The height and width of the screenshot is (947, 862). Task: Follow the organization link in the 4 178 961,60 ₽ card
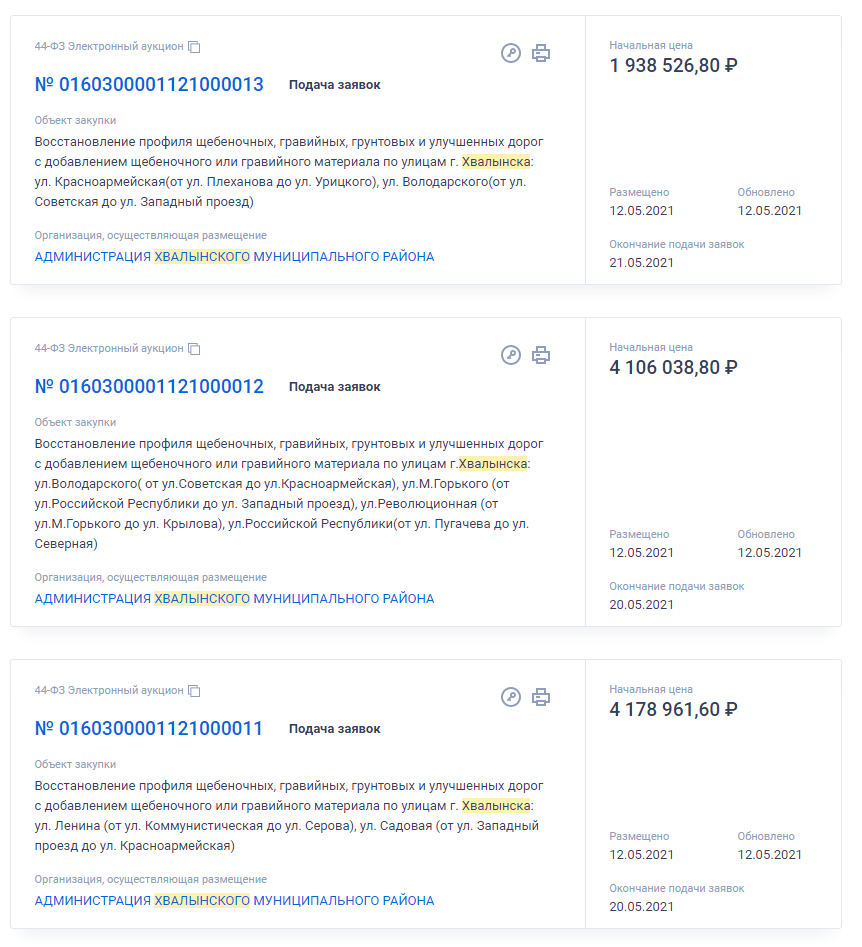coord(234,901)
